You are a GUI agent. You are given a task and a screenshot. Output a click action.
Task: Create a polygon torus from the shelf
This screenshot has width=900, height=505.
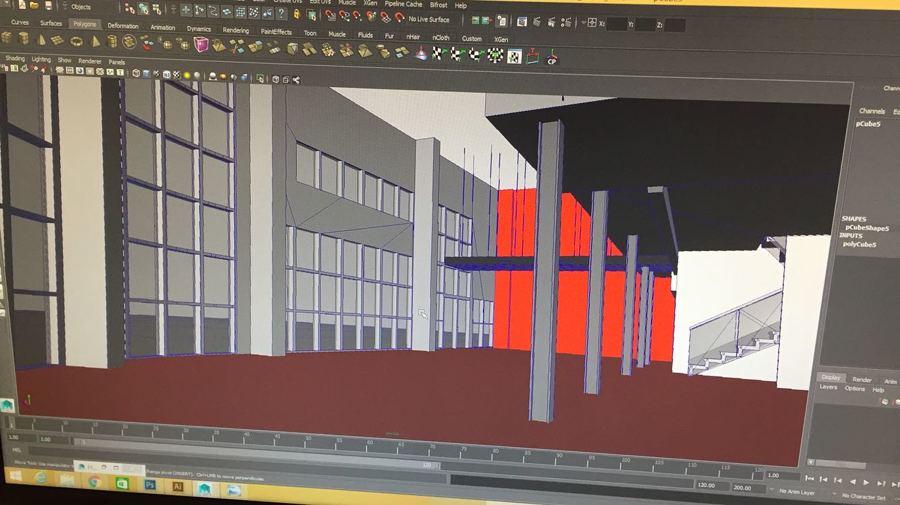76,41
